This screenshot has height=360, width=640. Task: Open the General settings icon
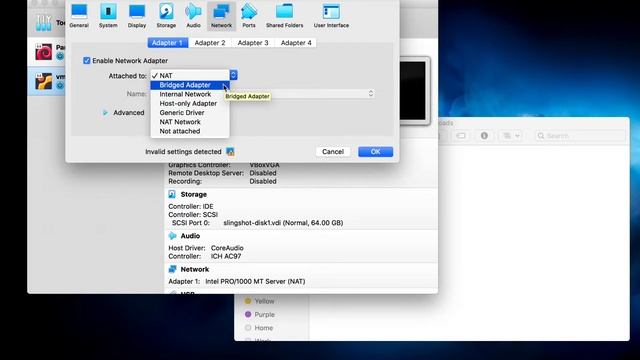tap(79, 16)
